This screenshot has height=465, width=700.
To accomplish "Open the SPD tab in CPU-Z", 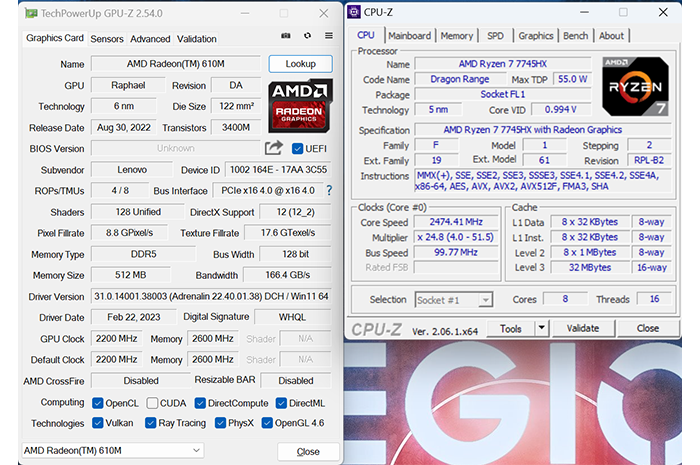I will click(495, 36).
